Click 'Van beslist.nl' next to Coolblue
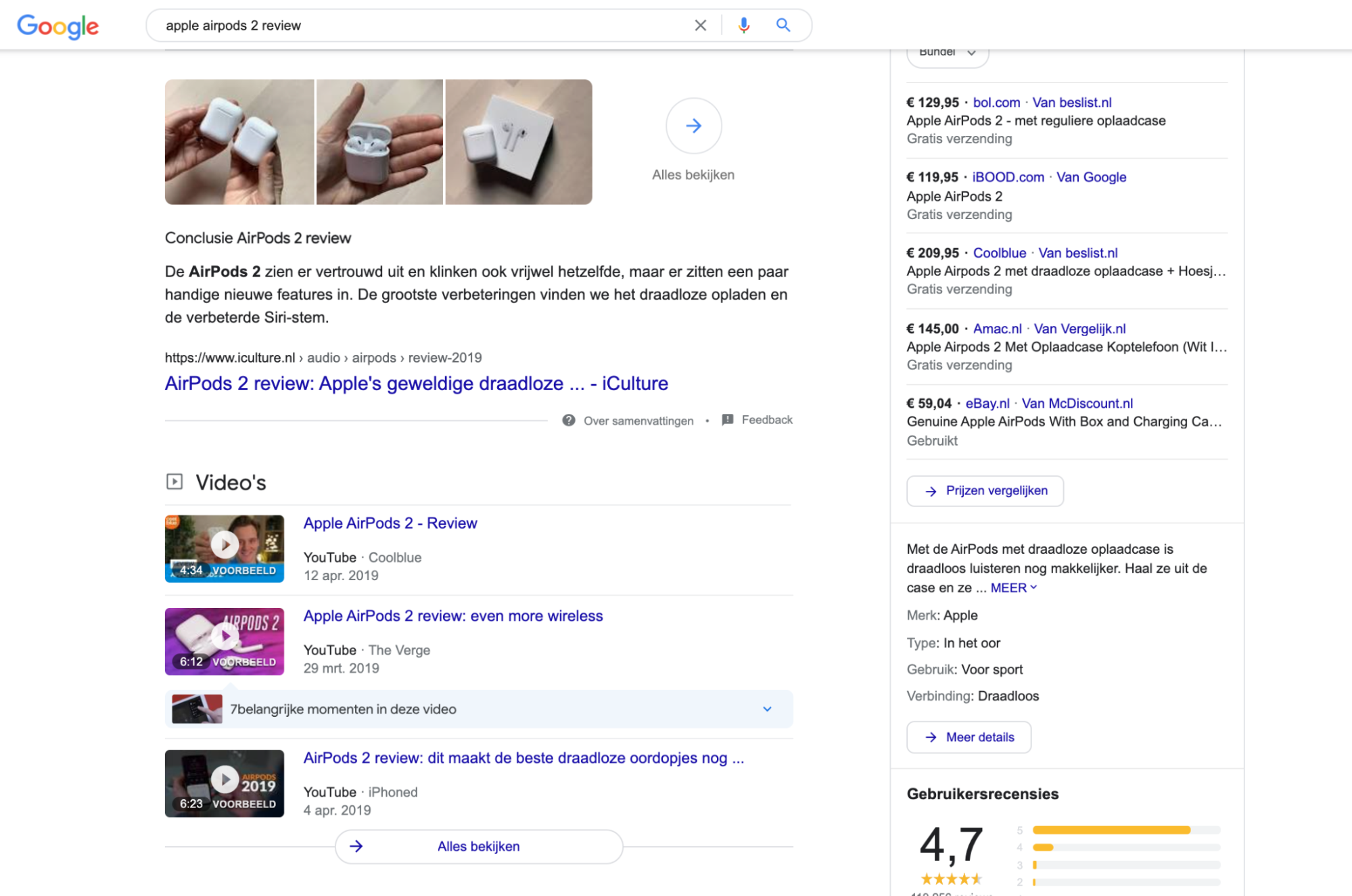 (x=1078, y=253)
